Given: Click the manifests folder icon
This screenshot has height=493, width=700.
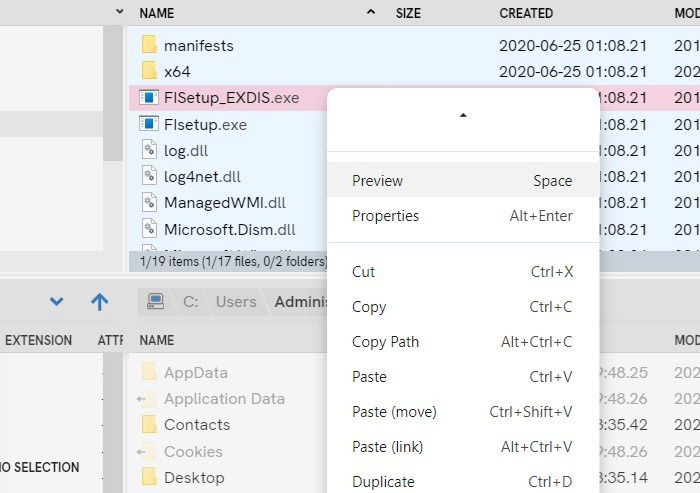Looking at the screenshot, I should point(149,45).
